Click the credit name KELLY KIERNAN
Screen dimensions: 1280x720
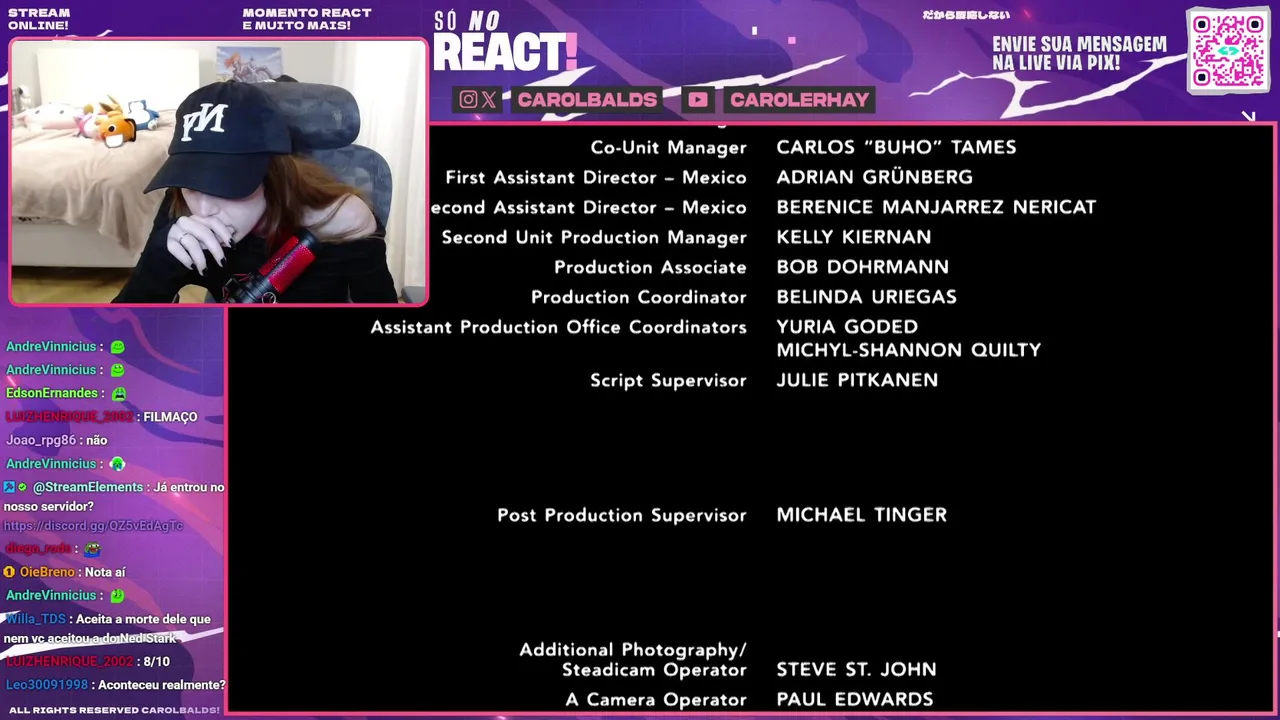(x=854, y=237)
